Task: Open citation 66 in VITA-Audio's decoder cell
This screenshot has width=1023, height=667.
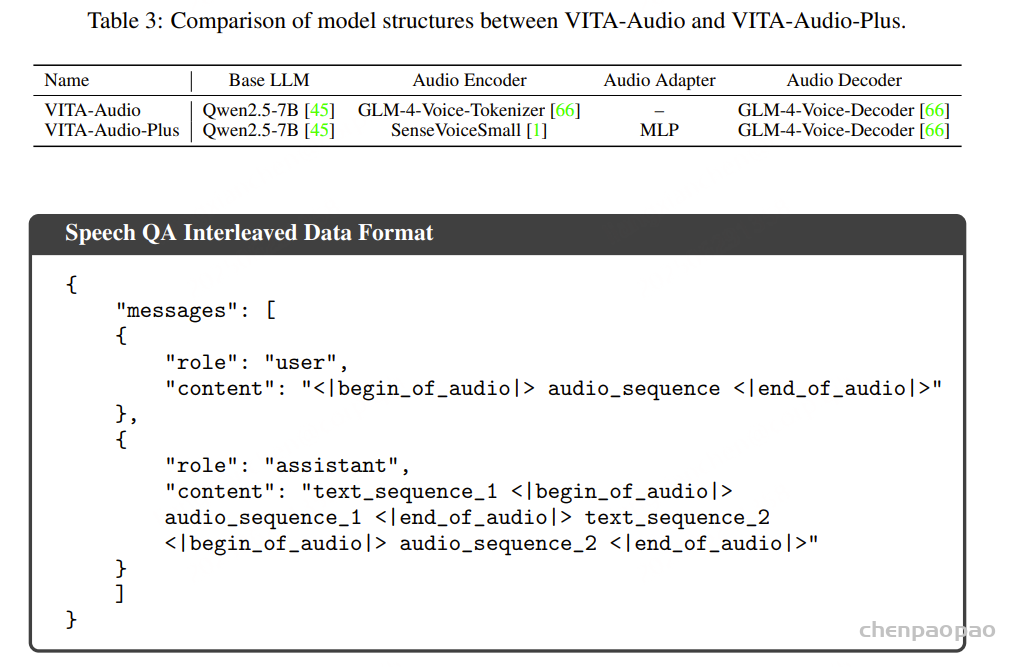Action: click(x=934, y=110)
